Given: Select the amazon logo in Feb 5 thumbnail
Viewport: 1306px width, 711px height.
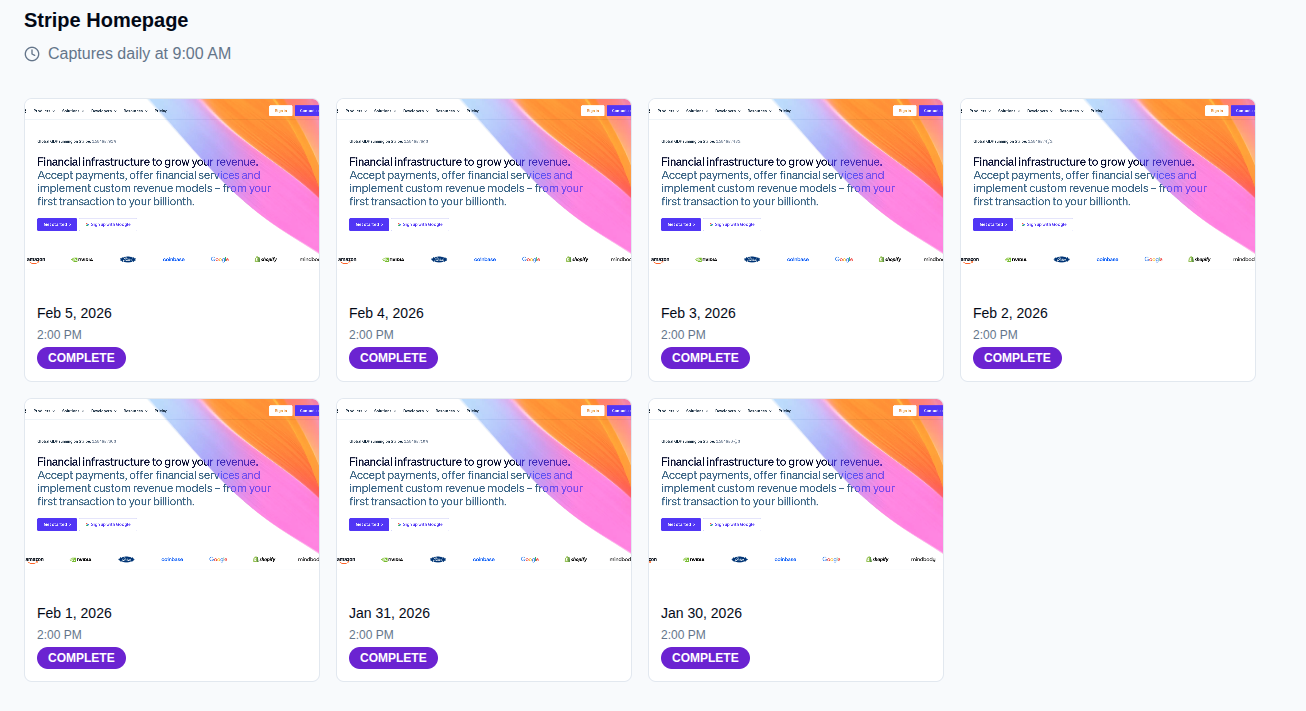Looking at the screenshot, I should click(35, 258).
